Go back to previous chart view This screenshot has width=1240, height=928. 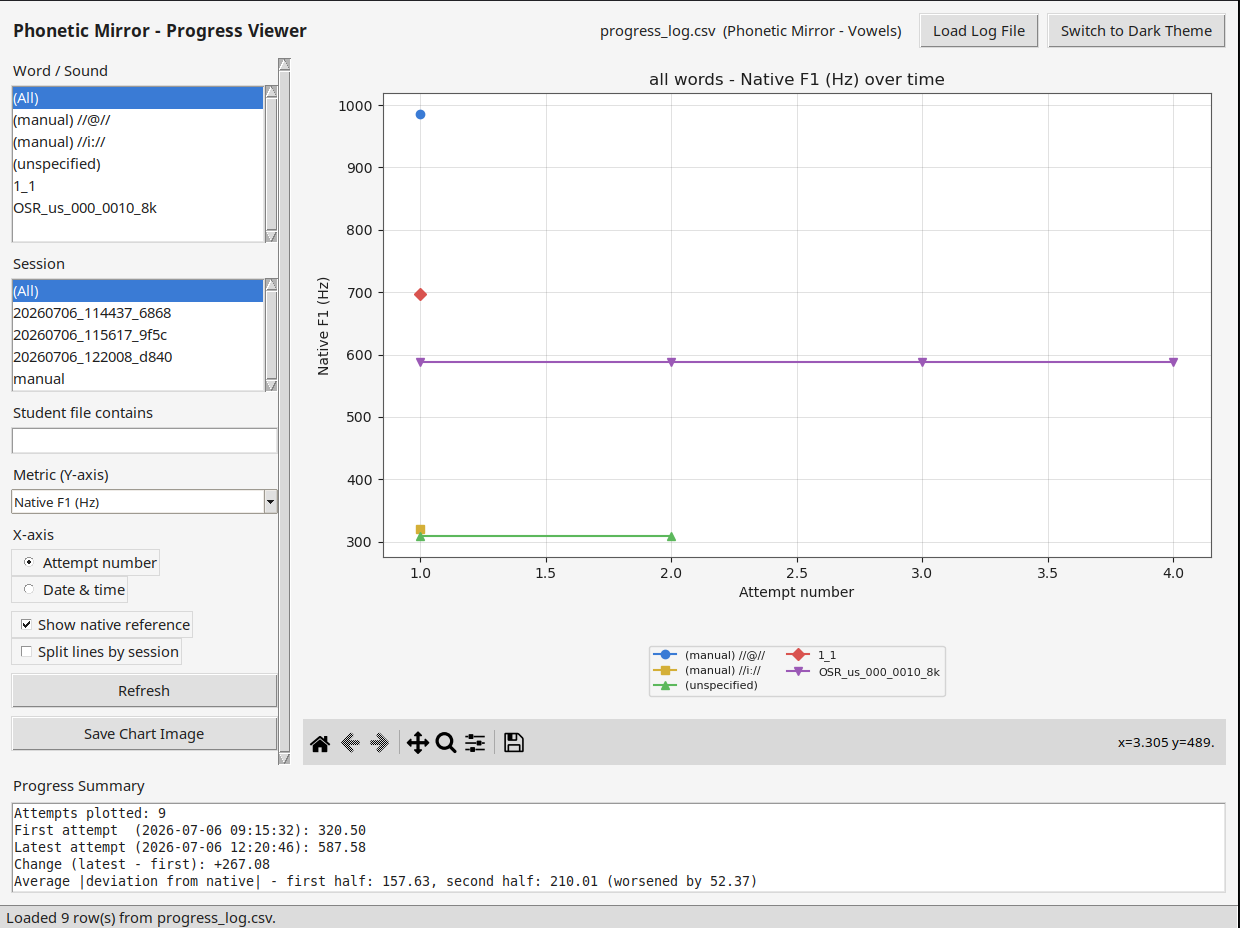(x=350, y=743)
